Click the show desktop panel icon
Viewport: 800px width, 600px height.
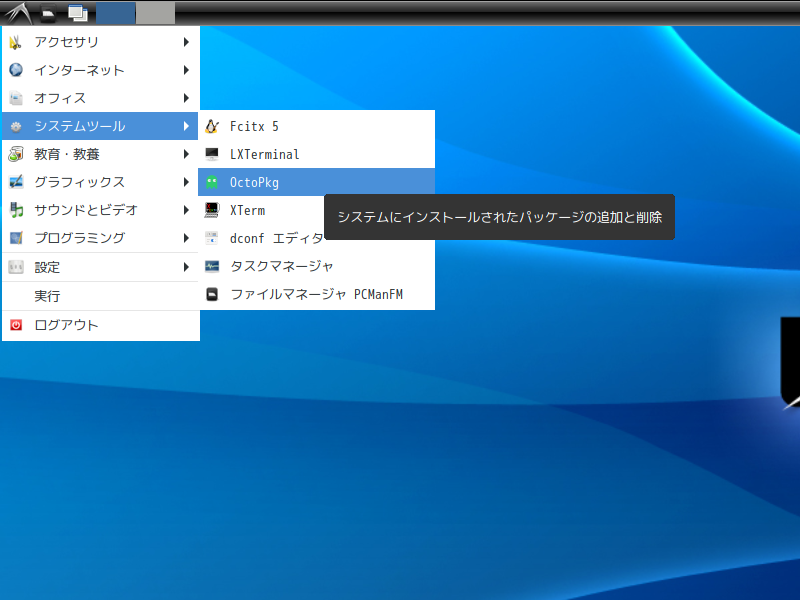(x=78, y=13)
